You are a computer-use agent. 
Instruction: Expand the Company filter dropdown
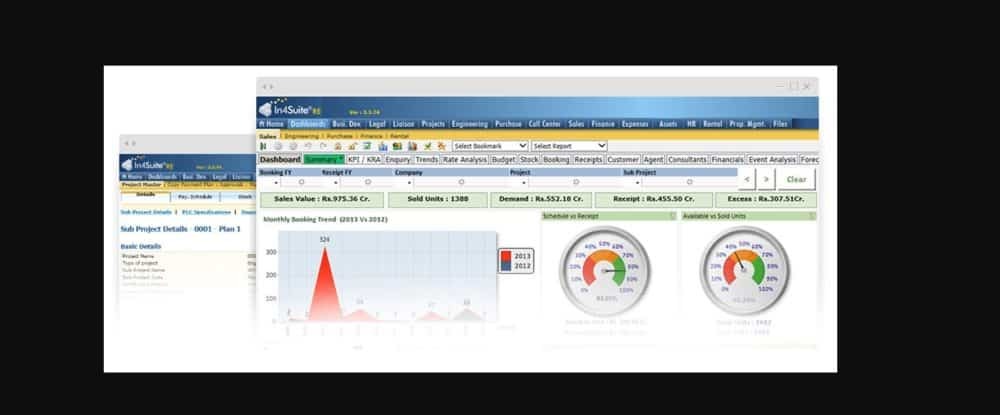pyautogui.click(x=399, y=183)
